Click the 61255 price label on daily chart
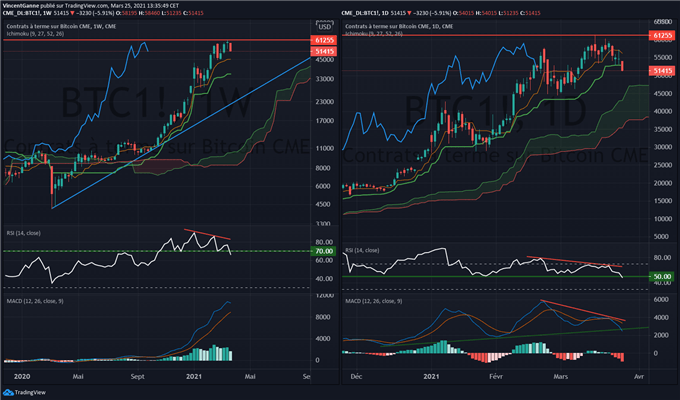This screenshot has height=400, width=680. 662,35
